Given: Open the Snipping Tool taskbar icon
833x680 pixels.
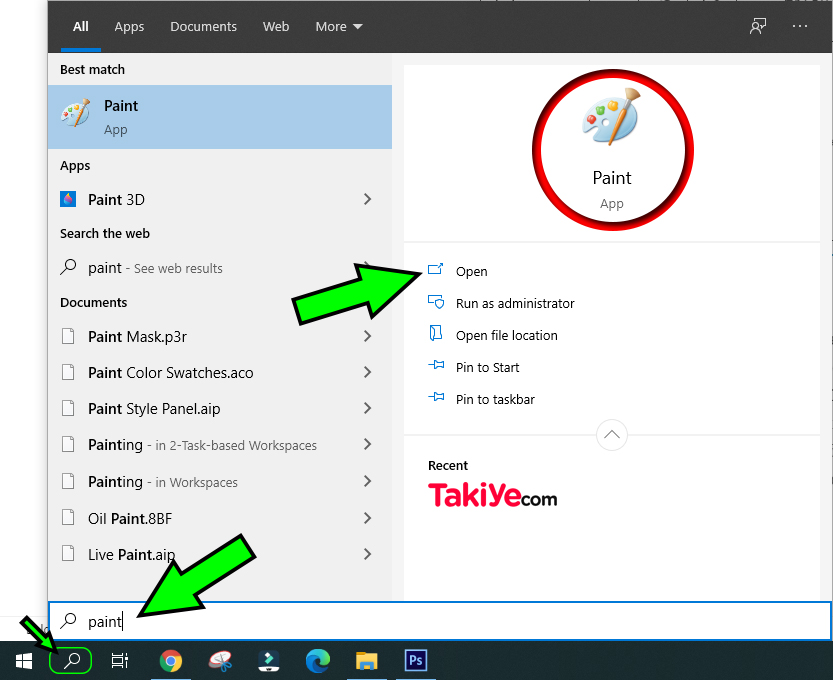Looking at the screenshot, I should (x=220, y=661).
